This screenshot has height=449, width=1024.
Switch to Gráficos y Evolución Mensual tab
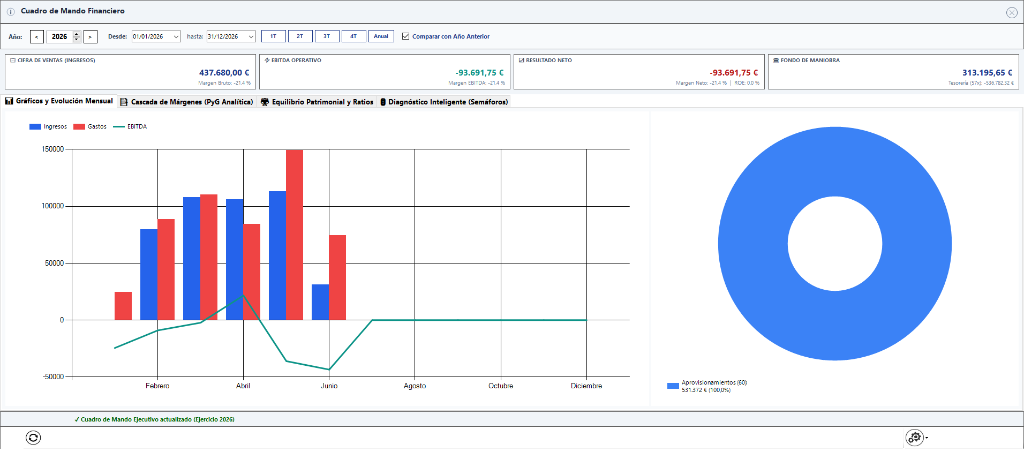pos(59,101)
